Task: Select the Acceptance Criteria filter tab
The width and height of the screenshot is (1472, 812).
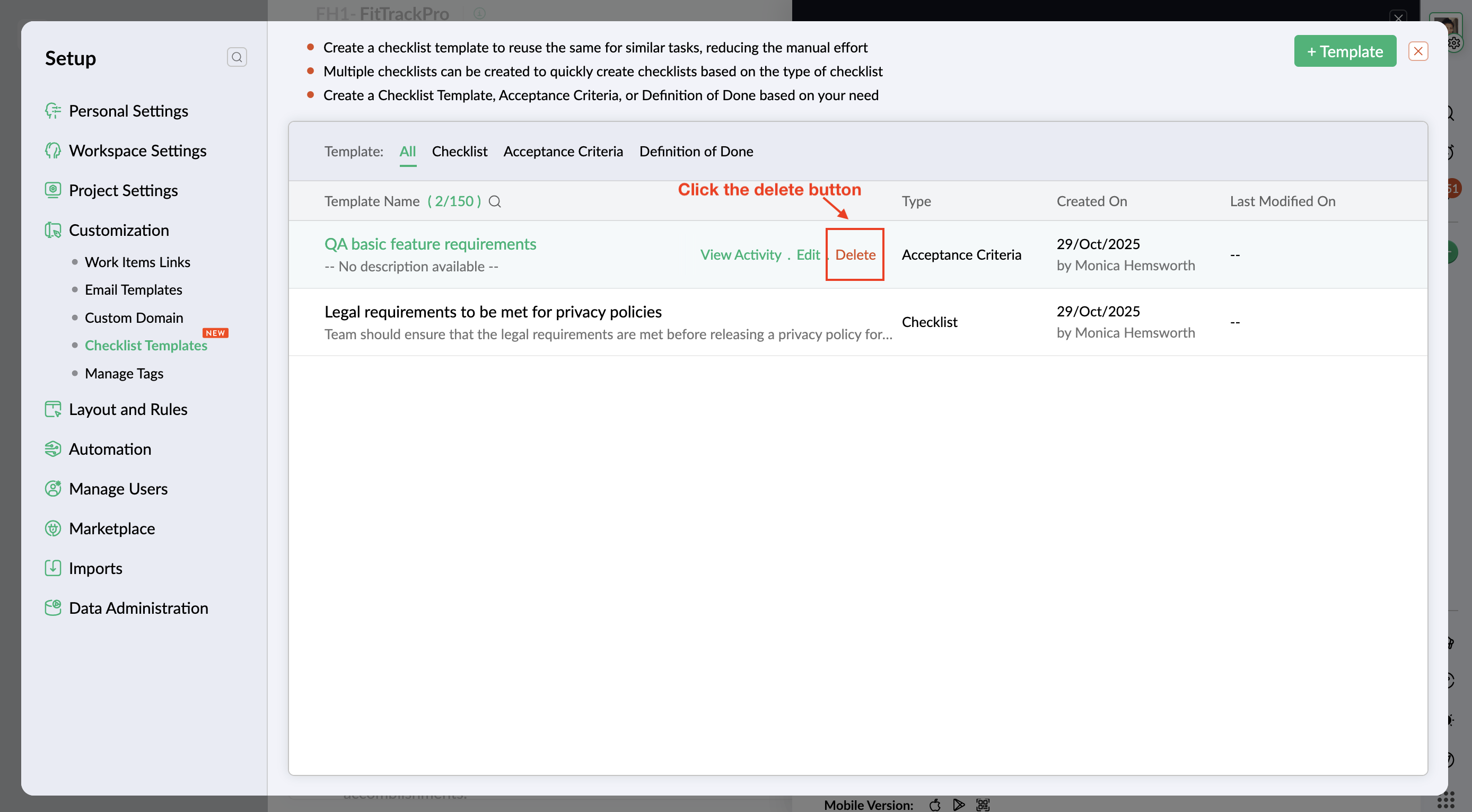Action: pyautogui.click(x=563, y=151)
